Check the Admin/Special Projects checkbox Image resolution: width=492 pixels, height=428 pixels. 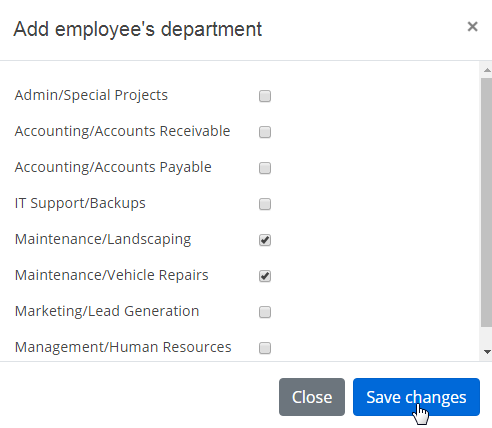click(265, 96)
